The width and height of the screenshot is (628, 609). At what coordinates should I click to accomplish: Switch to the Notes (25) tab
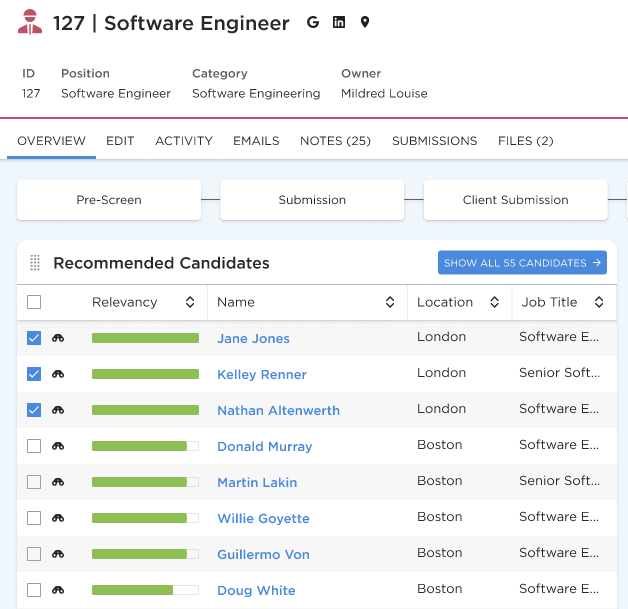335,141
